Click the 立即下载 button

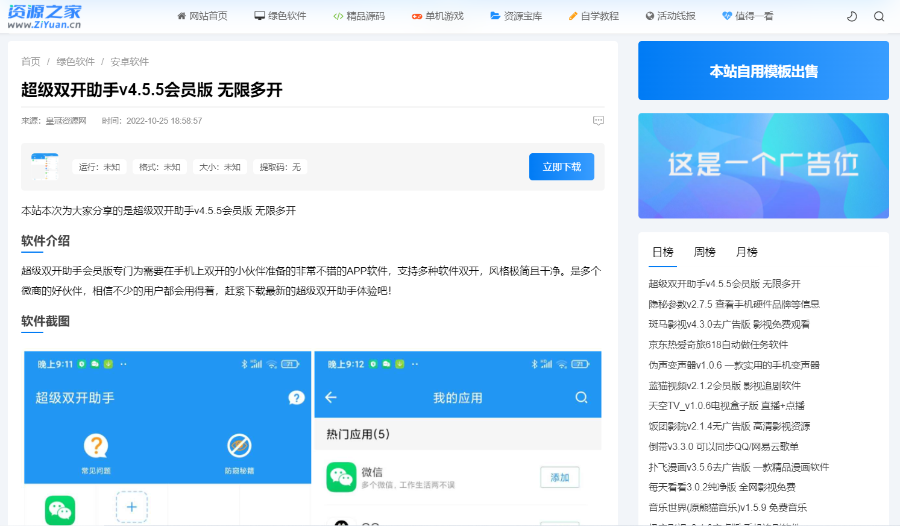561,167
